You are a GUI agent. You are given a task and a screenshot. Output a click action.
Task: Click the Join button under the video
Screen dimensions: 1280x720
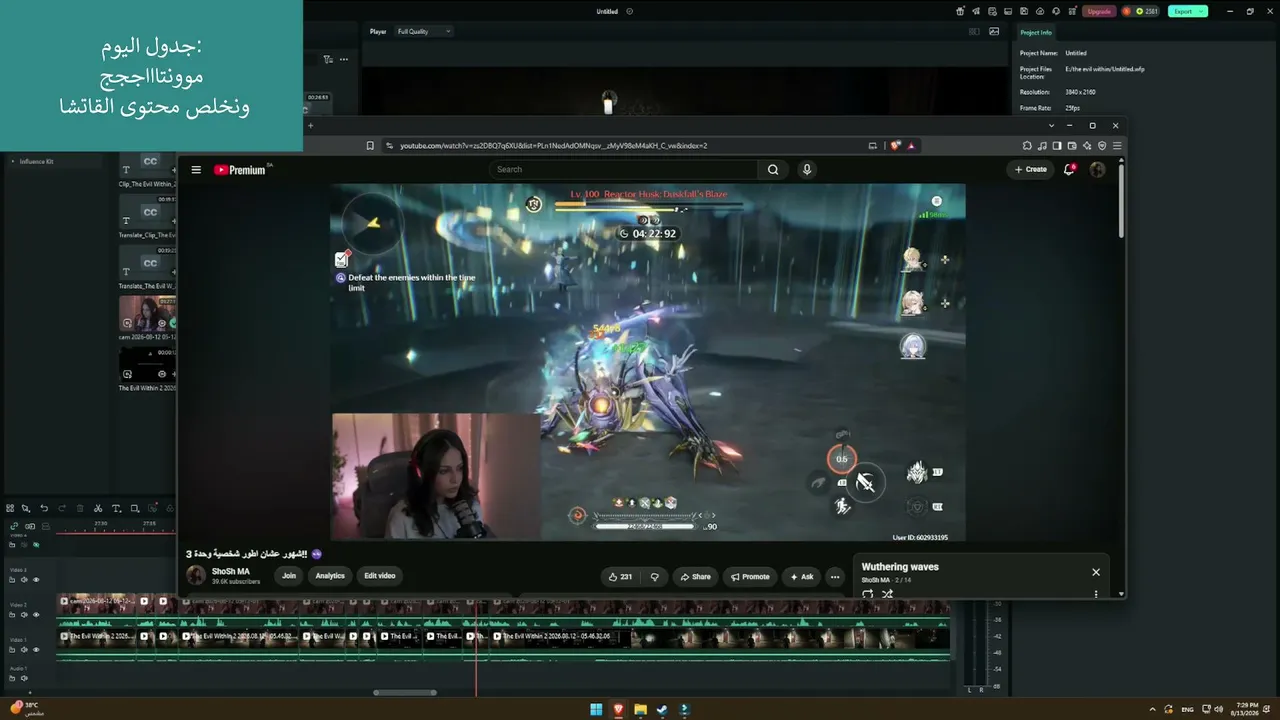[289, 576]
